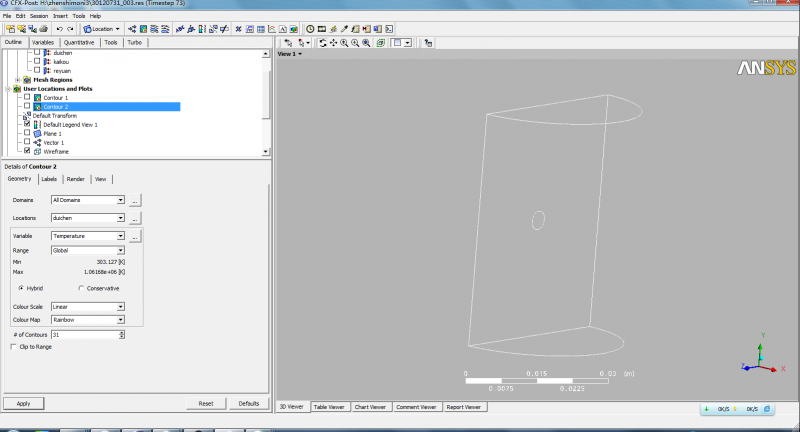Open the Insert menu

click(60, 16)
